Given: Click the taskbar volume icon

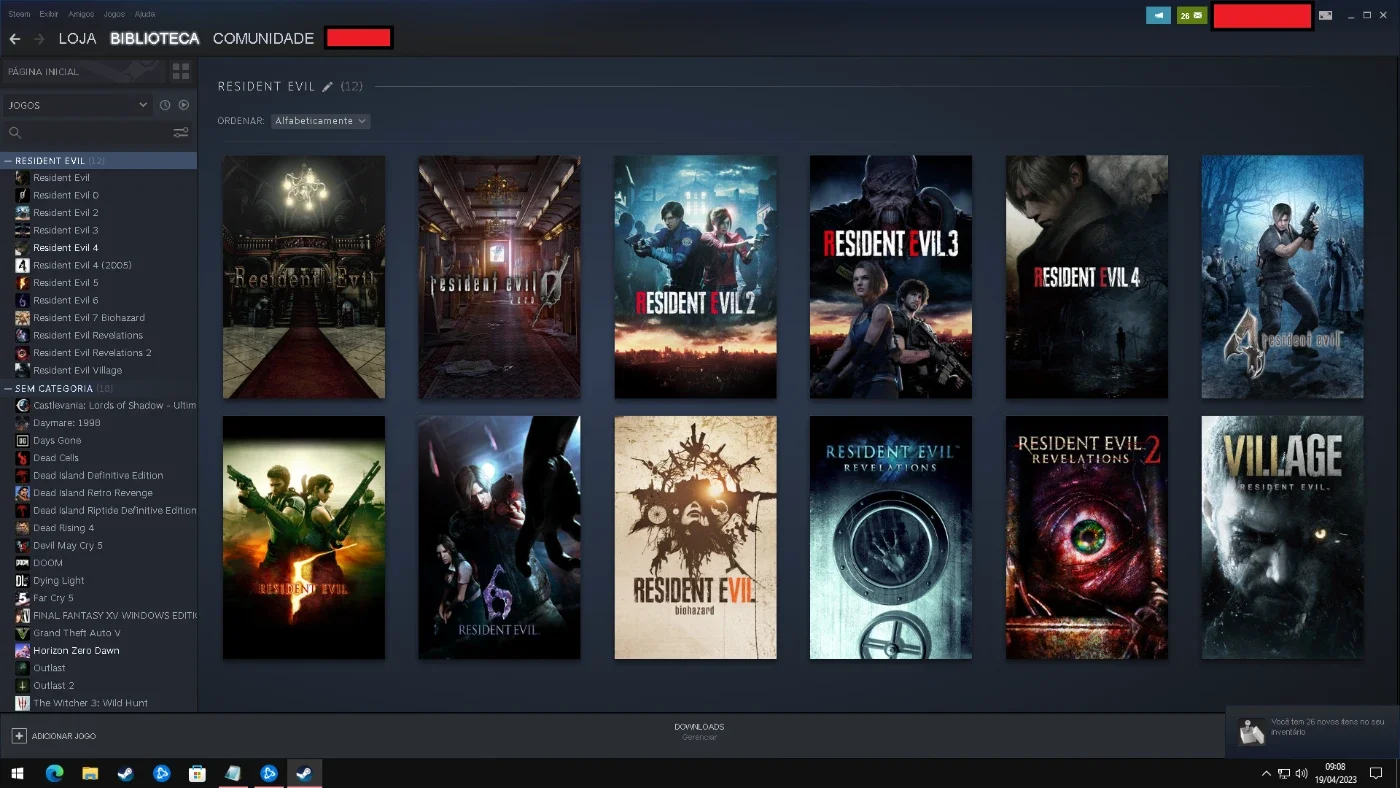Looking at the screenshot, I should pyautogui.click(x=1301, y=773).
